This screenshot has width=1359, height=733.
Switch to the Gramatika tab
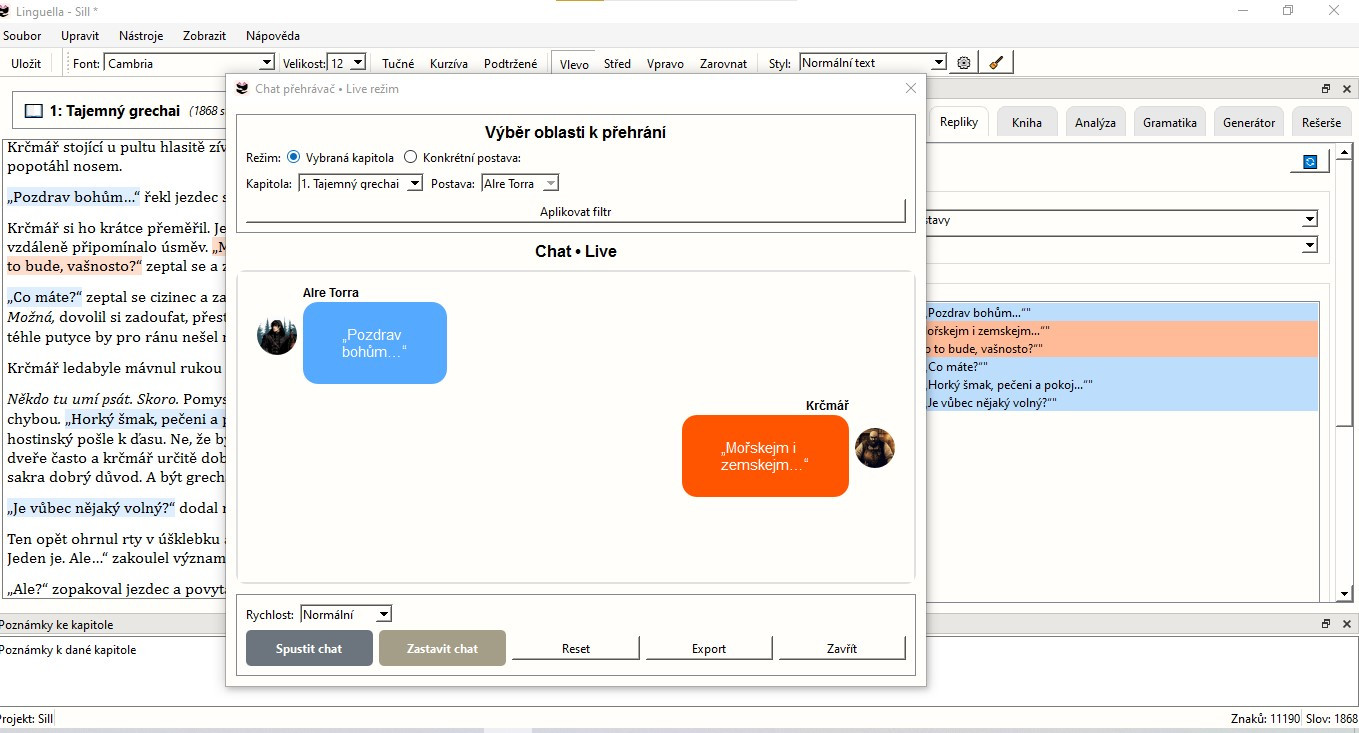pos(1170,122)
